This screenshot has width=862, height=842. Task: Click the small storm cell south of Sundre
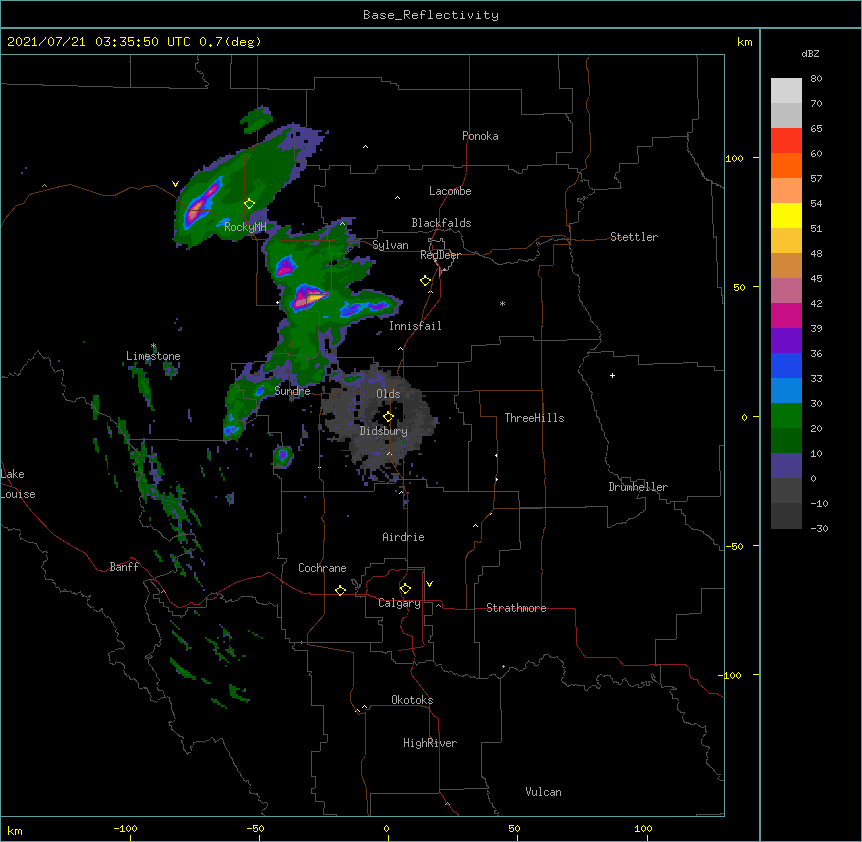283,456
